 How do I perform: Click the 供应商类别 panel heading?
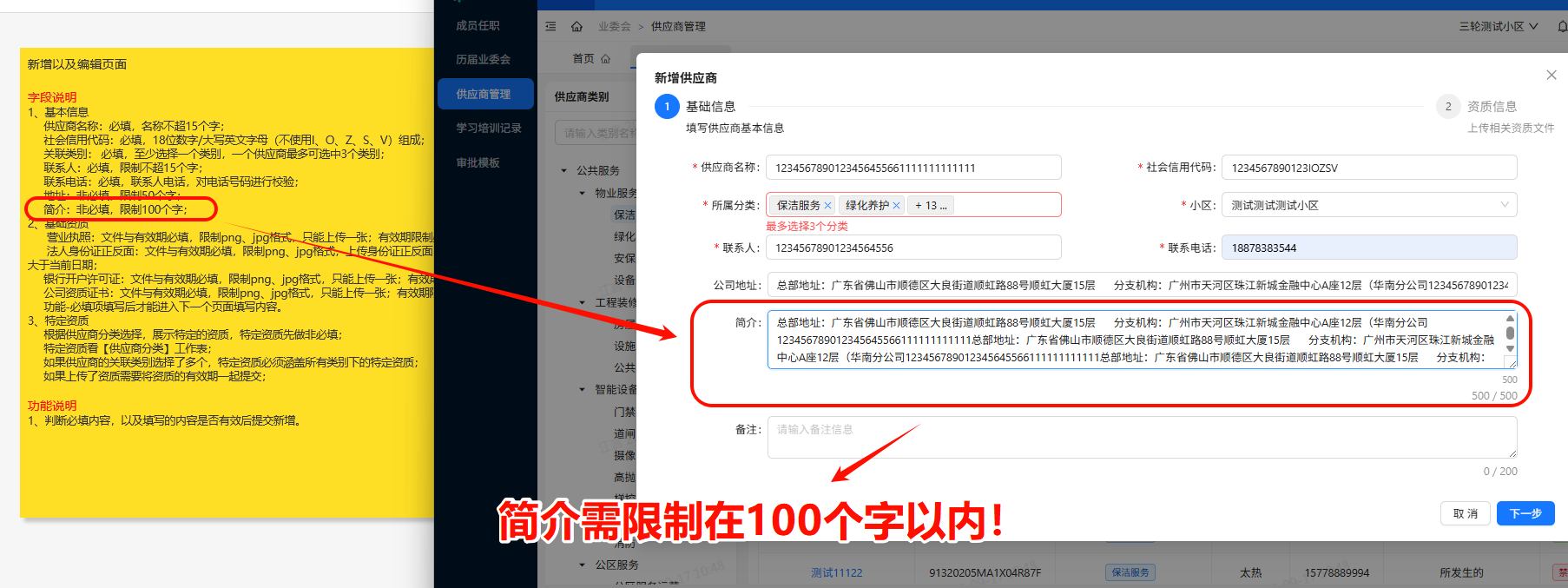click(582, 96)
